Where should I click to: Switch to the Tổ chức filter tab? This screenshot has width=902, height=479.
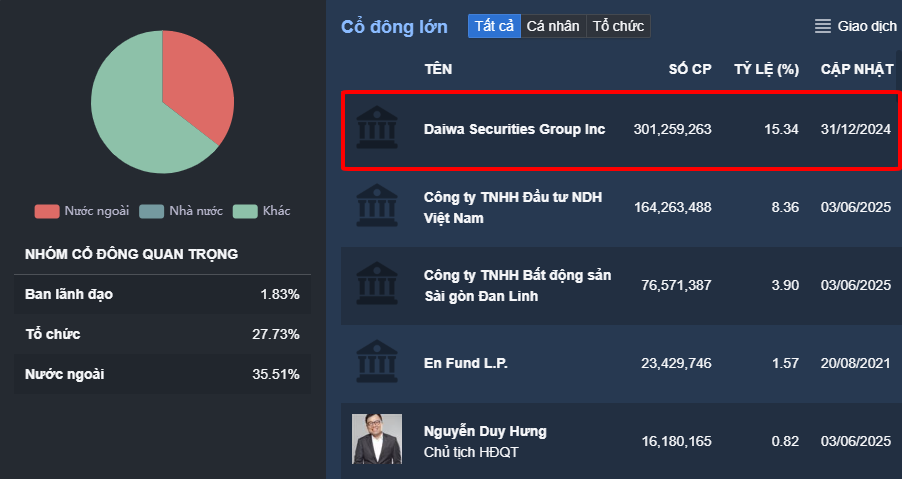coord(618,26)
